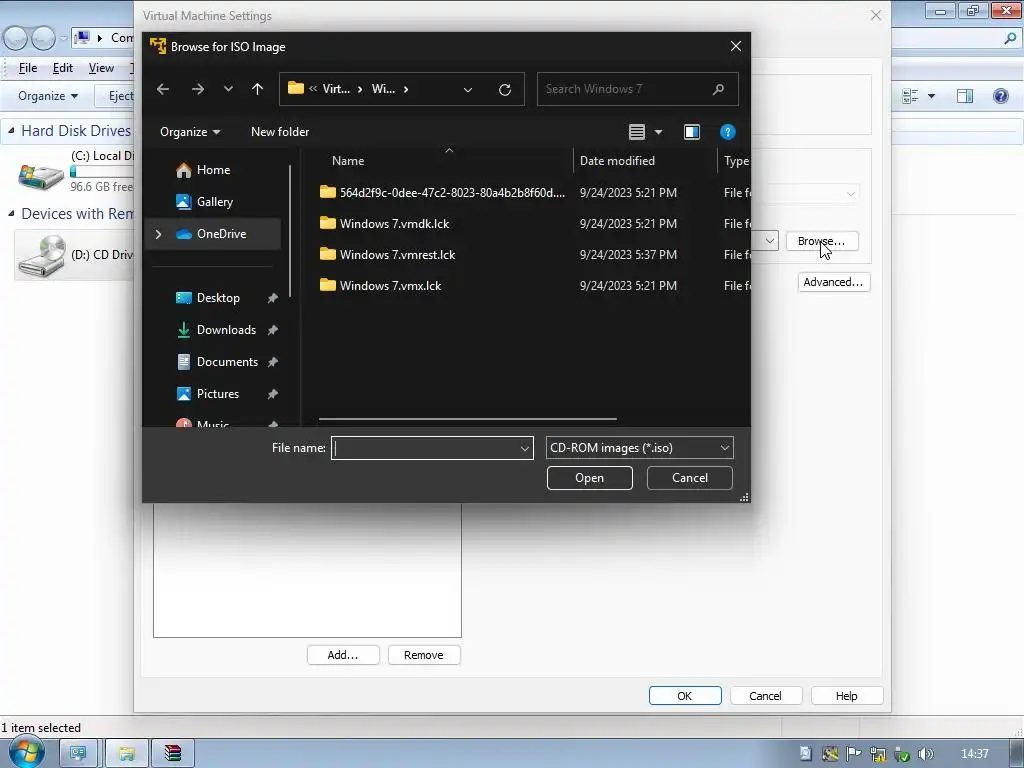Sort by Date modified column
This screenshot has width=1024, height=768.
click(x=617, y=161)
